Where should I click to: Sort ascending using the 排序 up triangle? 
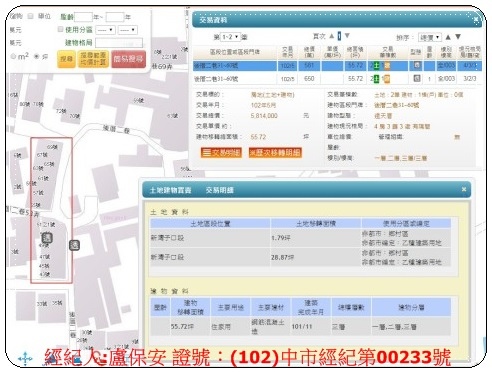pyautogui.click(x=448, y=37)
